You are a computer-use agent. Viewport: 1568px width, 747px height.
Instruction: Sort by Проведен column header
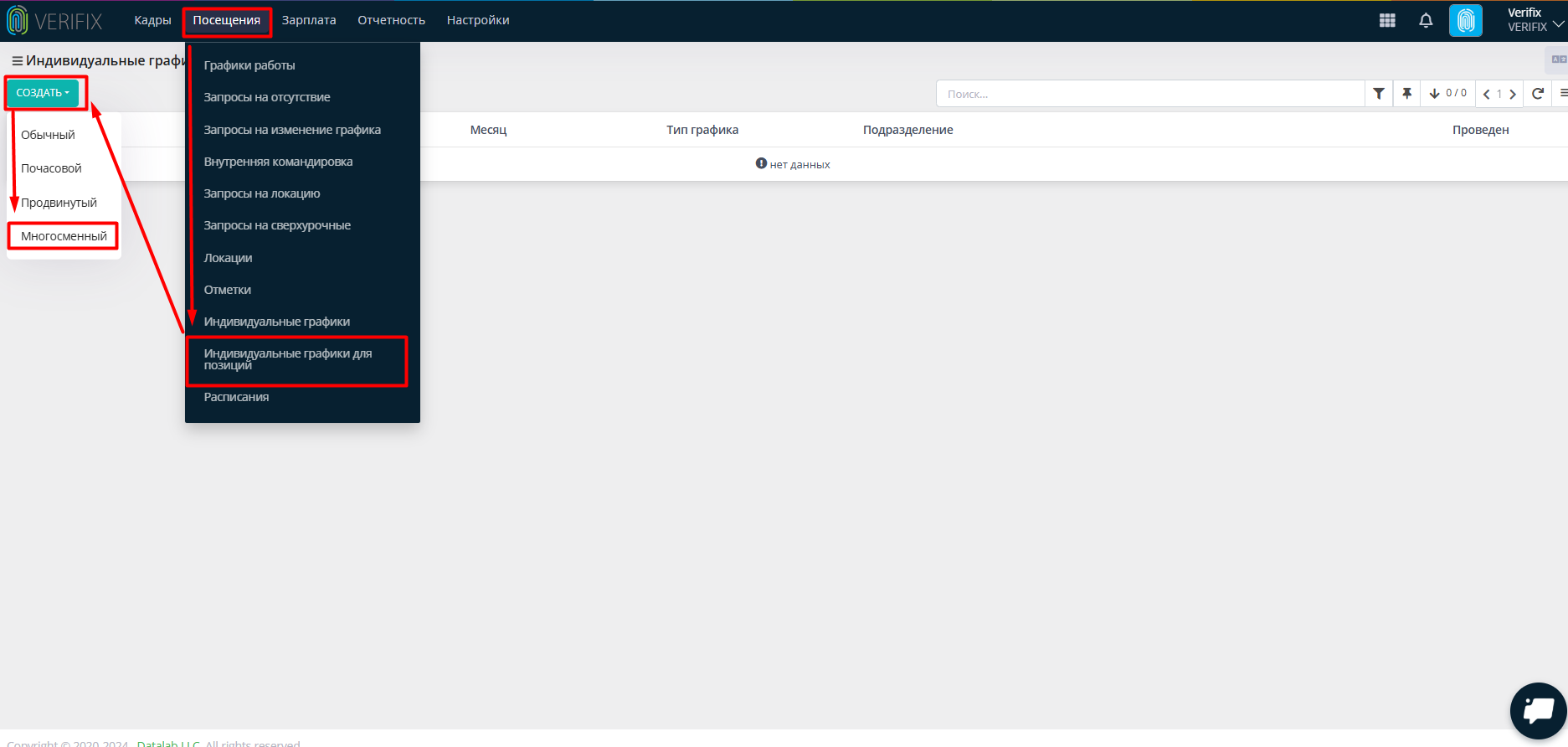1480,130
